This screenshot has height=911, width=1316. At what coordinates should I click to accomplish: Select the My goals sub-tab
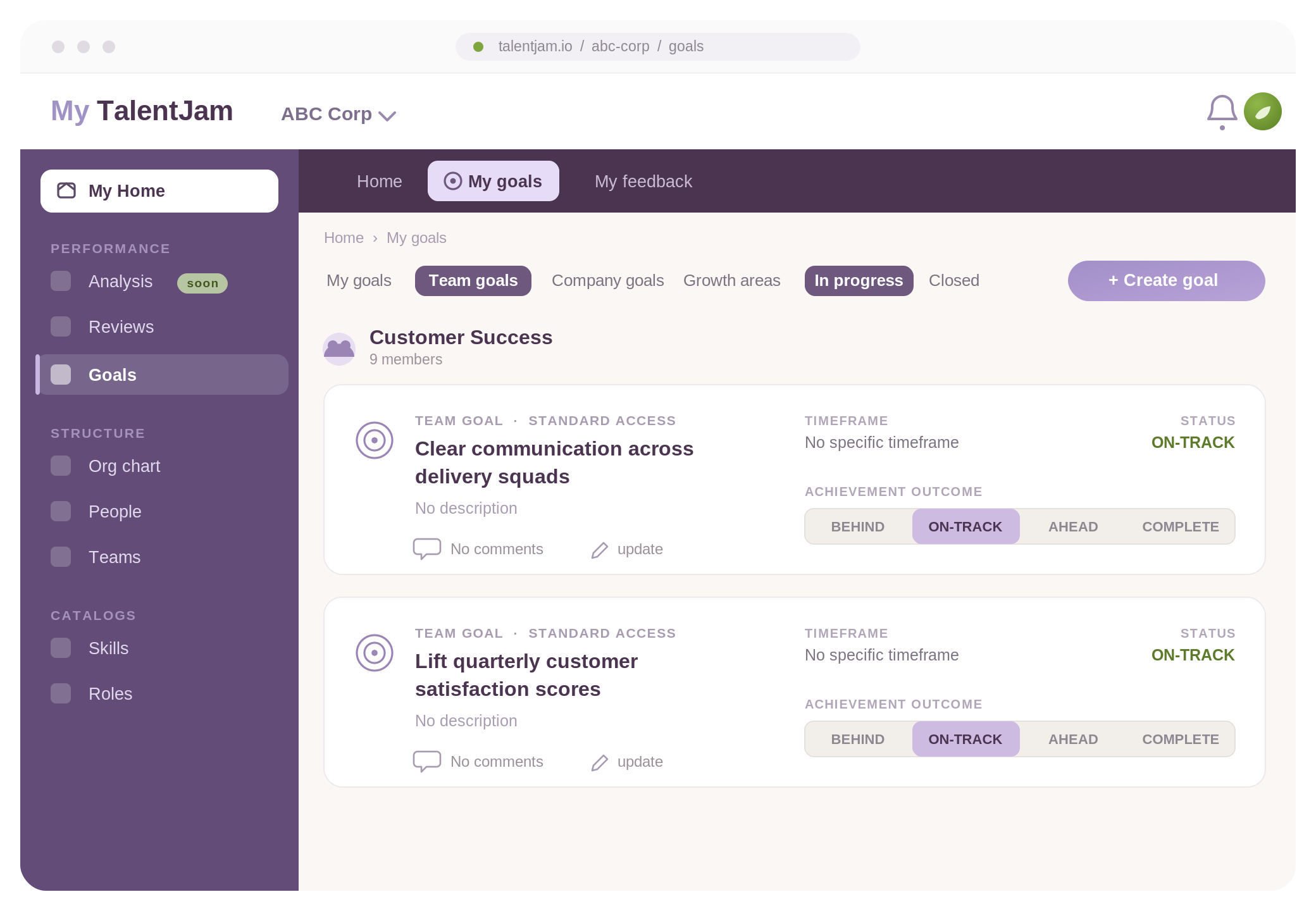point(359,281)
